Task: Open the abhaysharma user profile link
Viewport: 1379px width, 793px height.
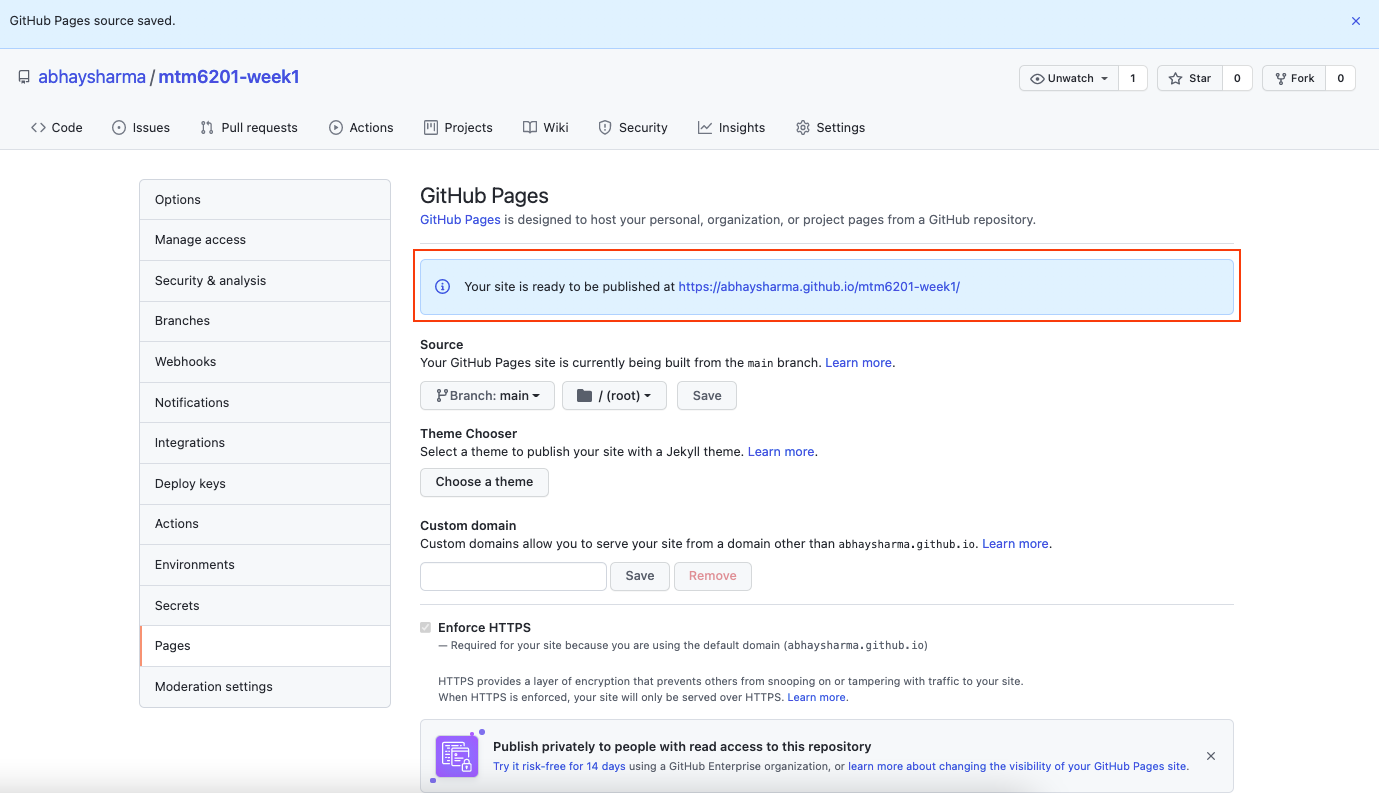Action: pos(92,77)
